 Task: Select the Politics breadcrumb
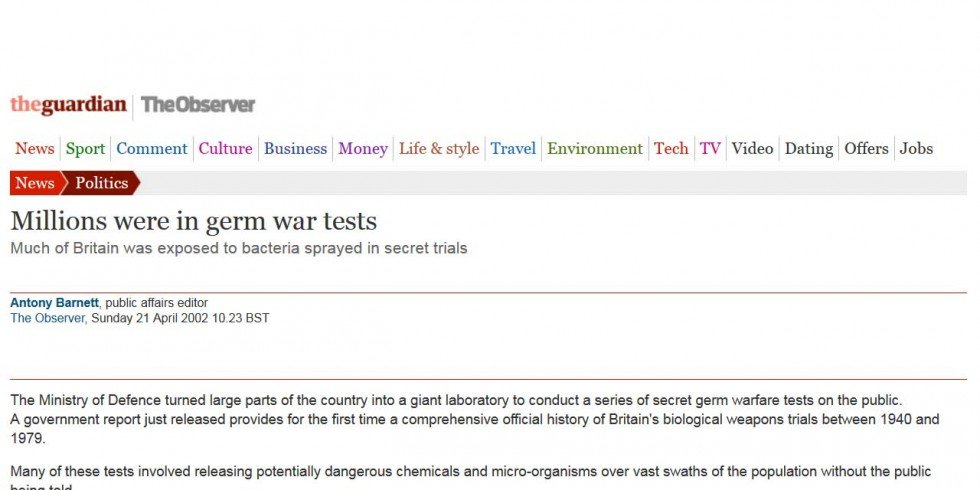[x=101, y=183]
